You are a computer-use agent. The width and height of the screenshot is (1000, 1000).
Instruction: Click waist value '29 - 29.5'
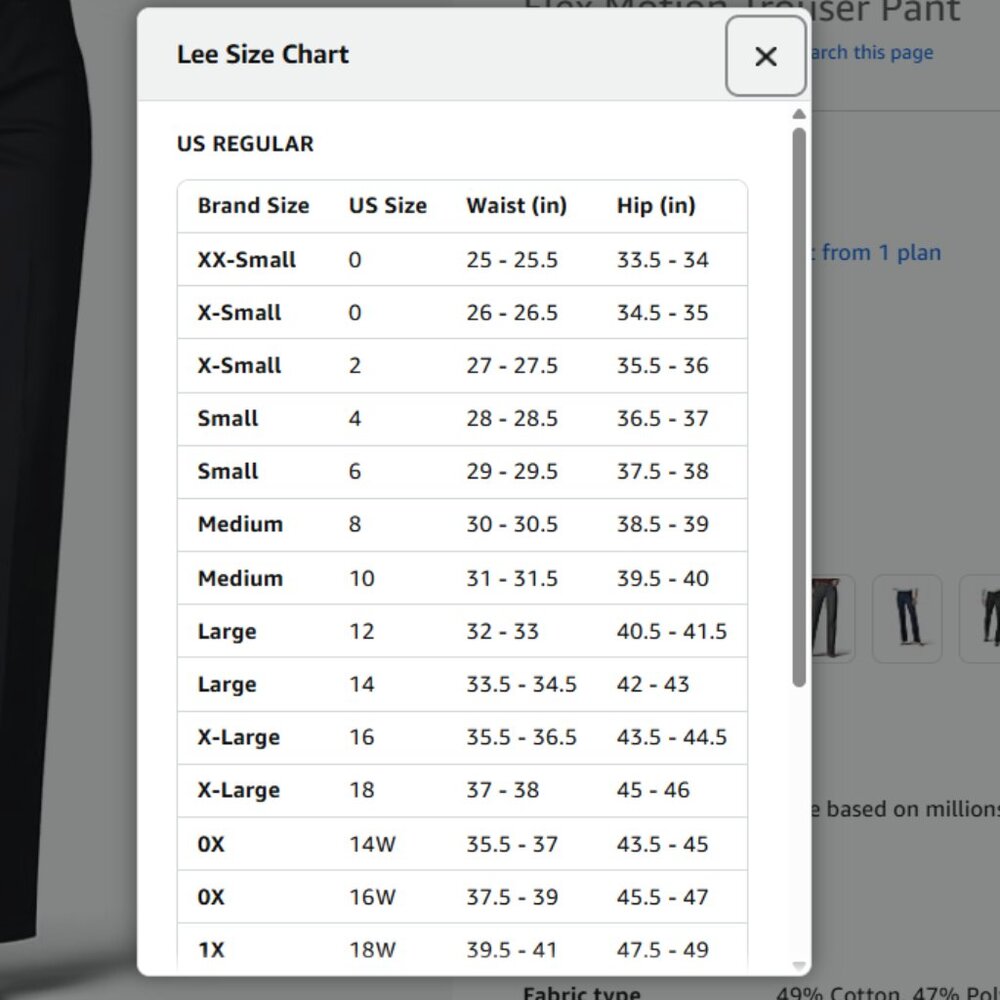tap(512, 471)
